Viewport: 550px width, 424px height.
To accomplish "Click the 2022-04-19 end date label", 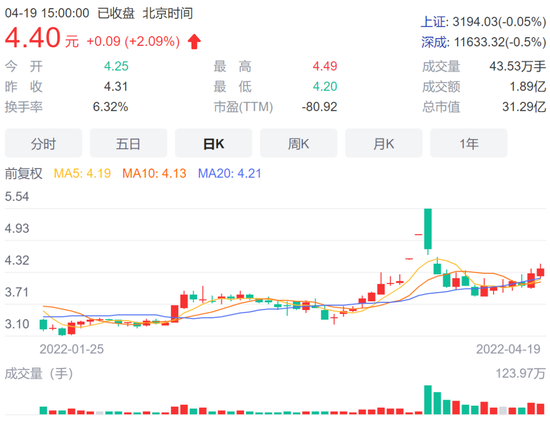I will coord(508,349).
